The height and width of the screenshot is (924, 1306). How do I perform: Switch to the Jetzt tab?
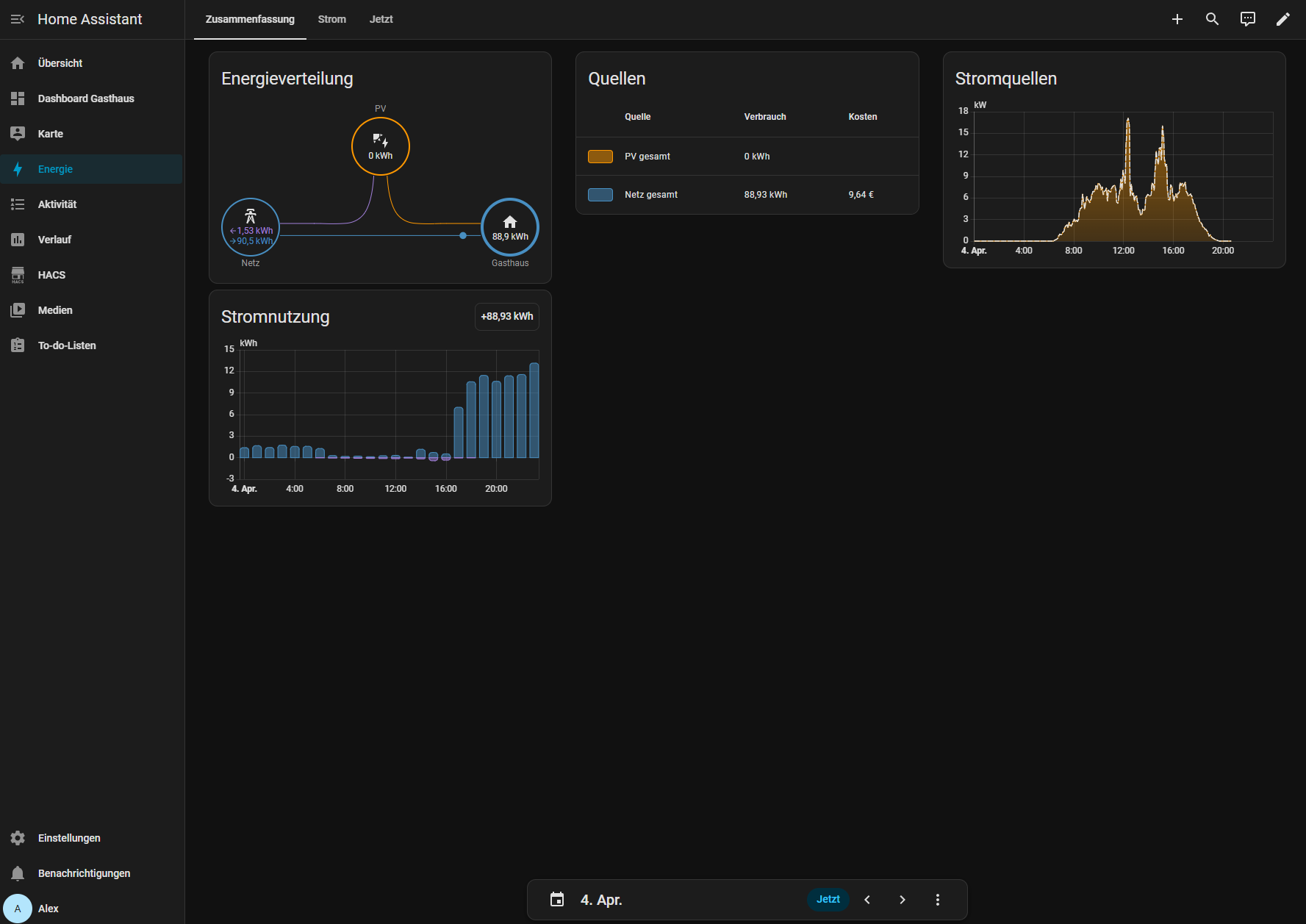381,19
